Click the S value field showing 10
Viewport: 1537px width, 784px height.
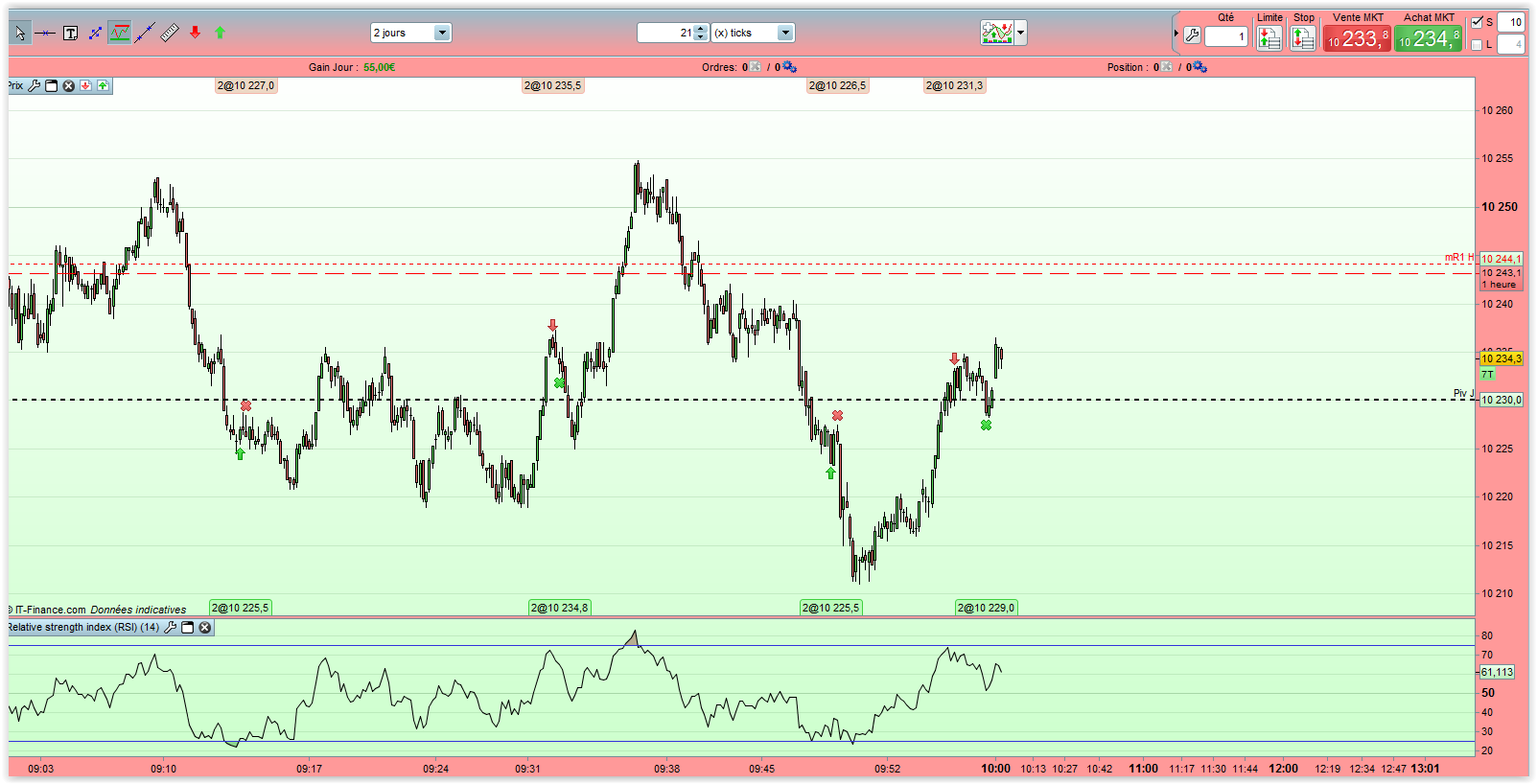click(x=1511, y=22)
